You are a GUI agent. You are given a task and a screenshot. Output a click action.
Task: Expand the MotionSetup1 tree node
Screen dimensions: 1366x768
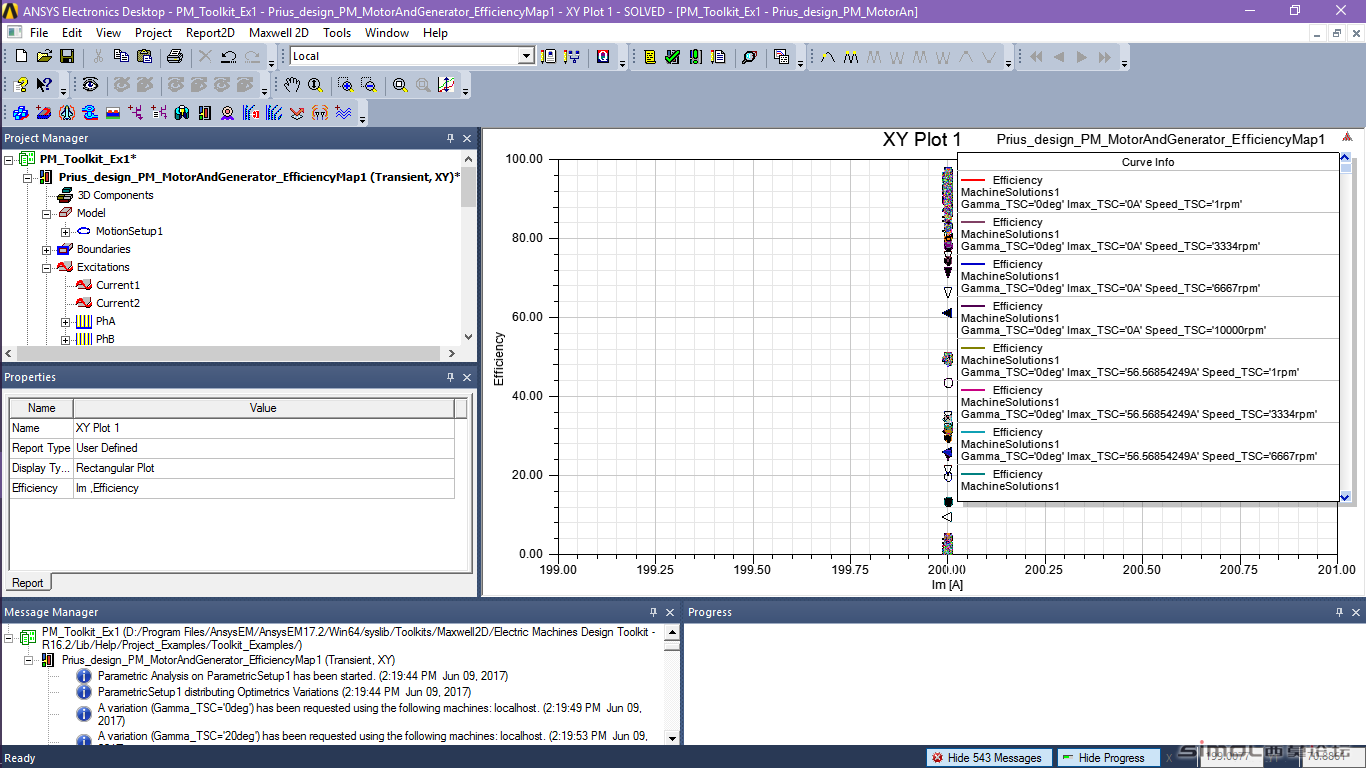[65, 231]
